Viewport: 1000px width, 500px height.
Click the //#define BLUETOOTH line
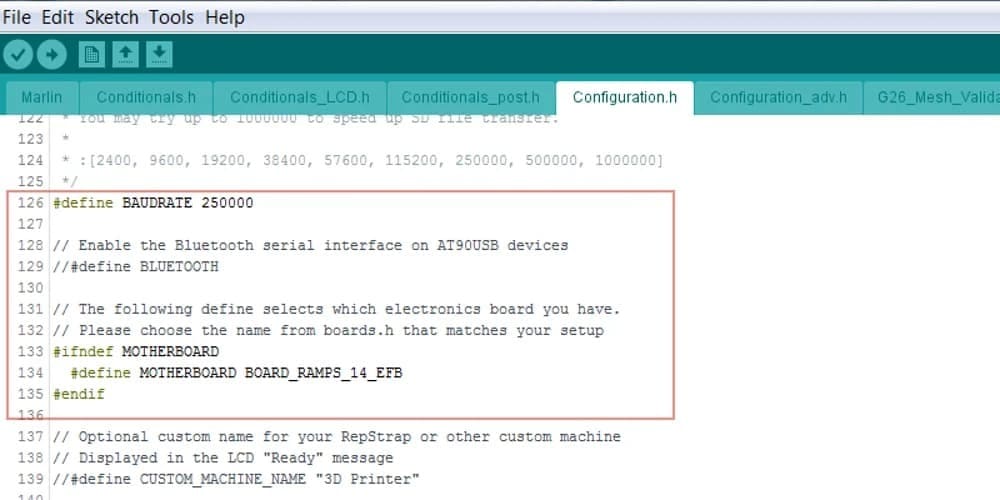[x=136, y=267]
